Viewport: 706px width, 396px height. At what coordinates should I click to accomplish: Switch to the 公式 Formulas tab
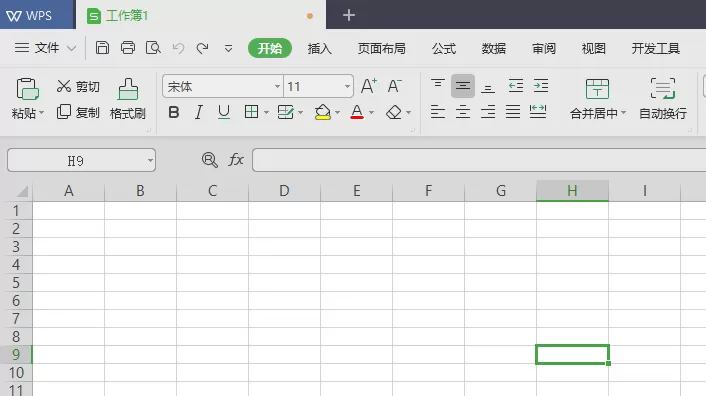point(444,48)
